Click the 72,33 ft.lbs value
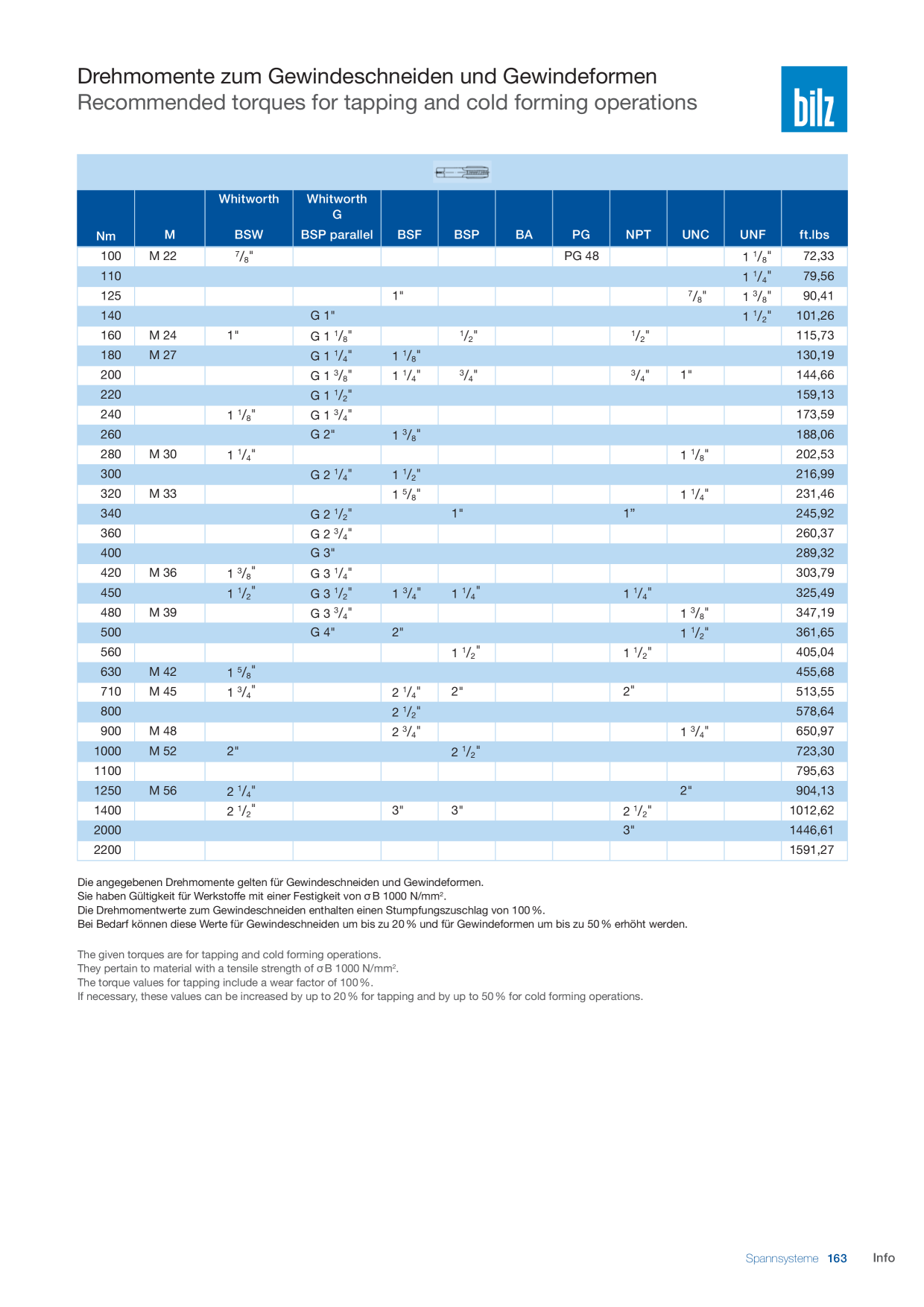 818,256
